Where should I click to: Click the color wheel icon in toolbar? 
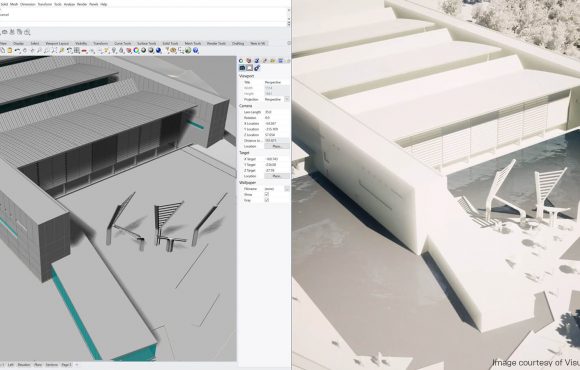pos(136,50)
